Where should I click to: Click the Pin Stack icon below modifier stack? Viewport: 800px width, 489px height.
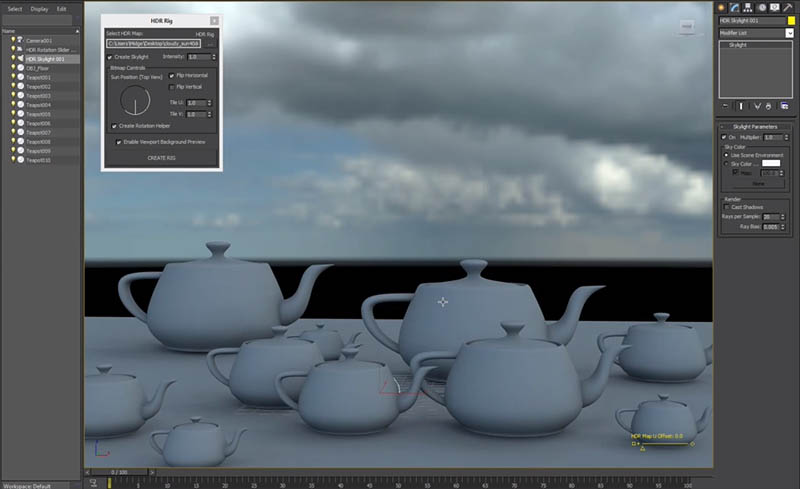(724, 105)
